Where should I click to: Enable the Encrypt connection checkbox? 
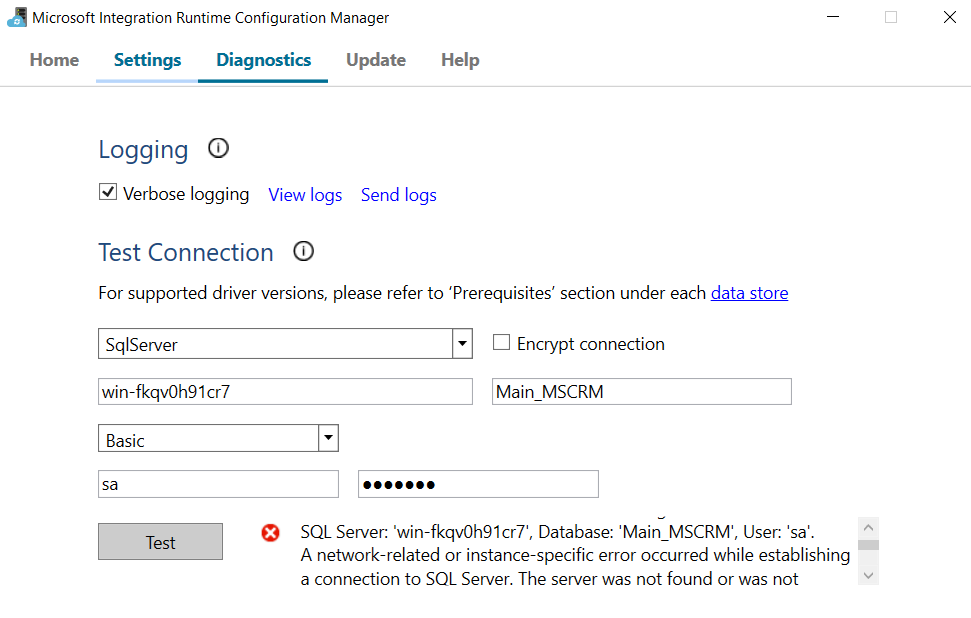tap(501, 342)
